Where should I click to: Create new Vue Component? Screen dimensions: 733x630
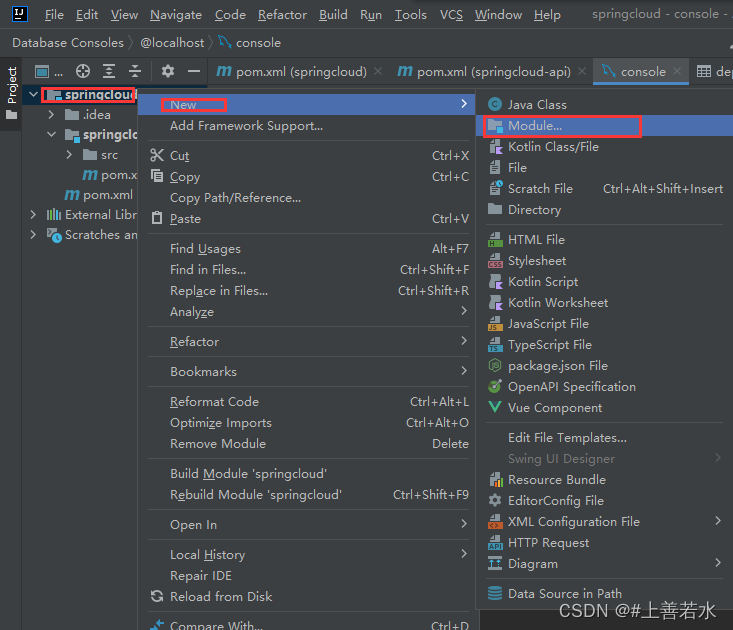604,408
